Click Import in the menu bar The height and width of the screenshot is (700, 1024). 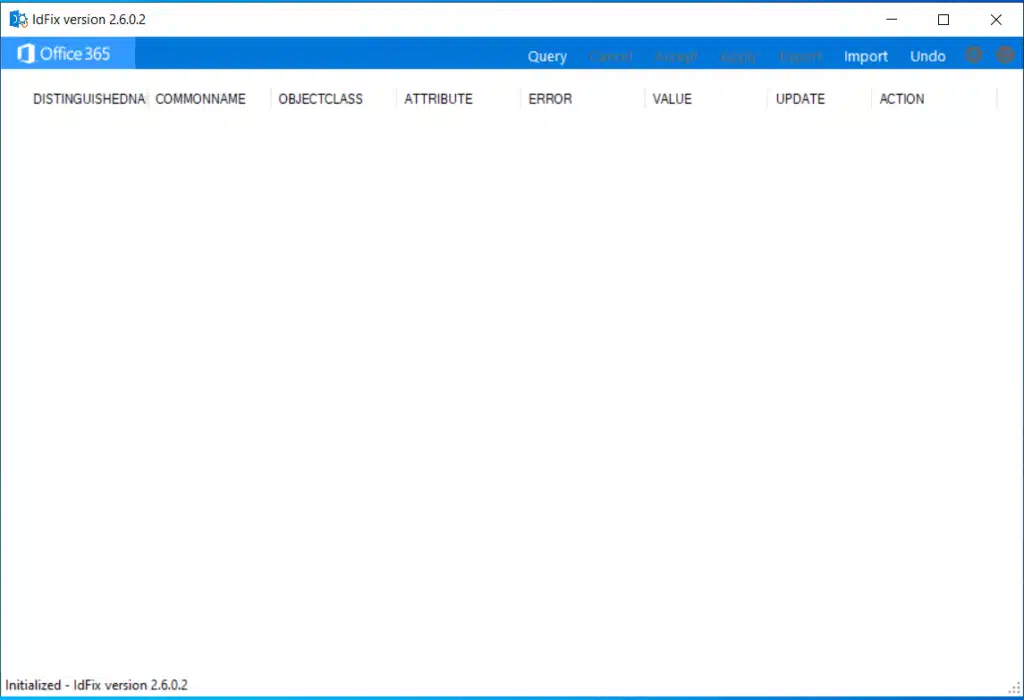865,56
